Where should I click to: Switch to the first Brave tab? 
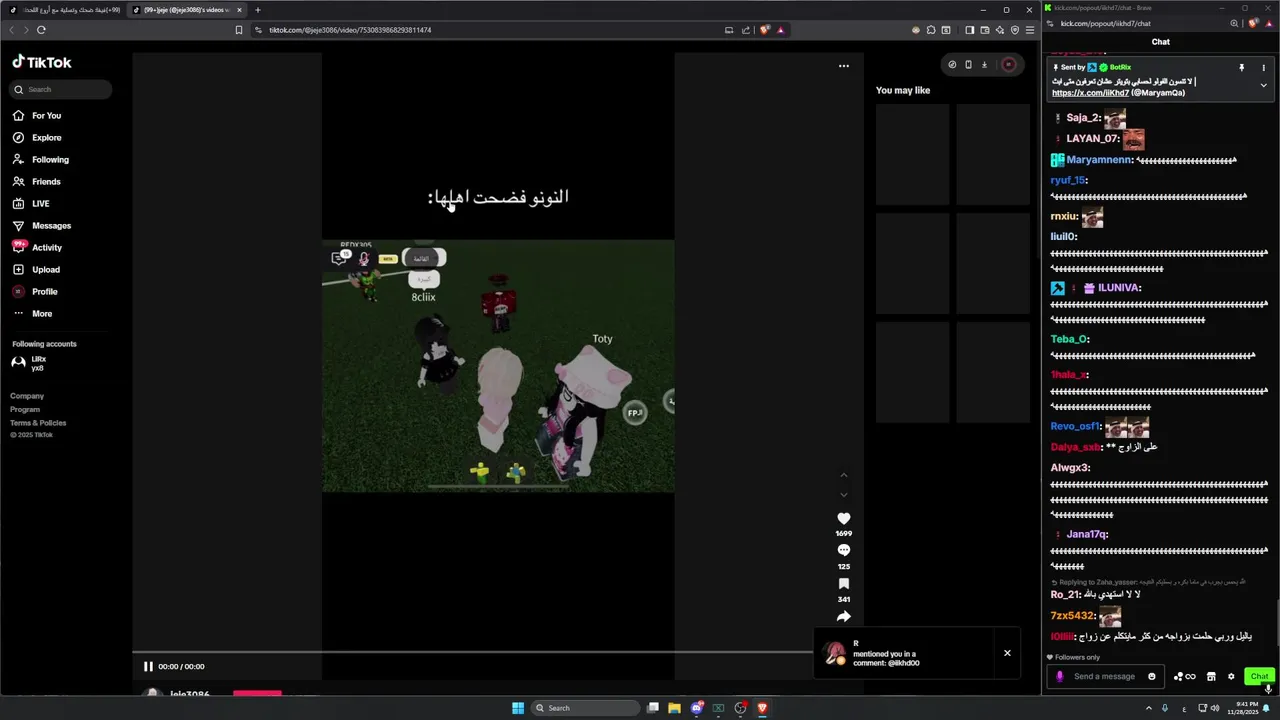pyautogui.click(x=65, y=10)
